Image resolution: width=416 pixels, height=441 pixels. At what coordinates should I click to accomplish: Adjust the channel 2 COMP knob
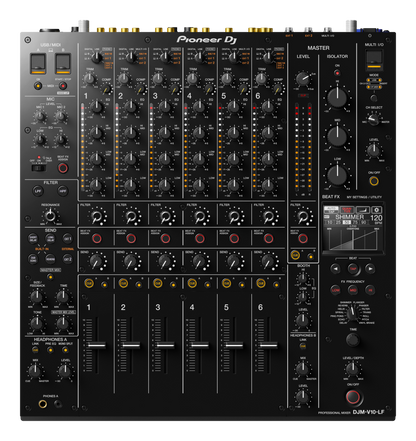[x=141, y=89]
